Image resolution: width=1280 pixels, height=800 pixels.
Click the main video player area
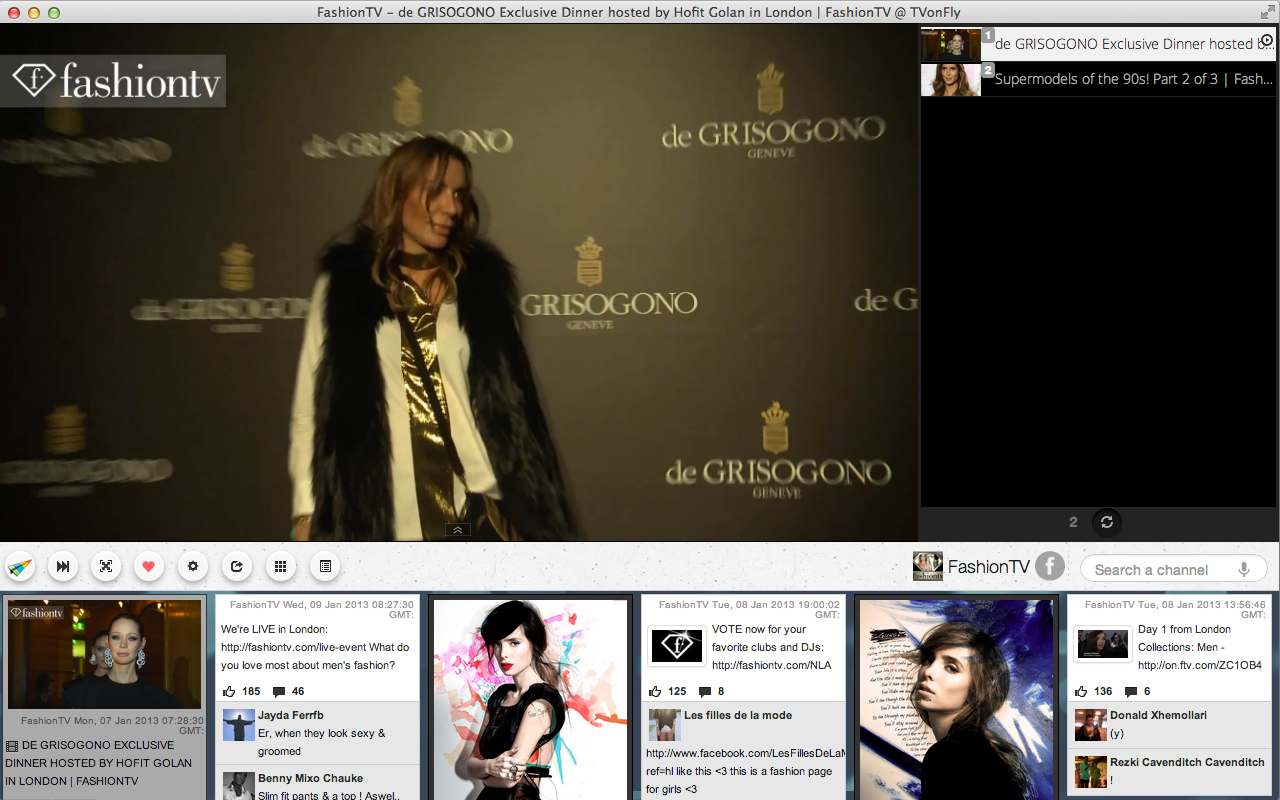coord(459,283)
